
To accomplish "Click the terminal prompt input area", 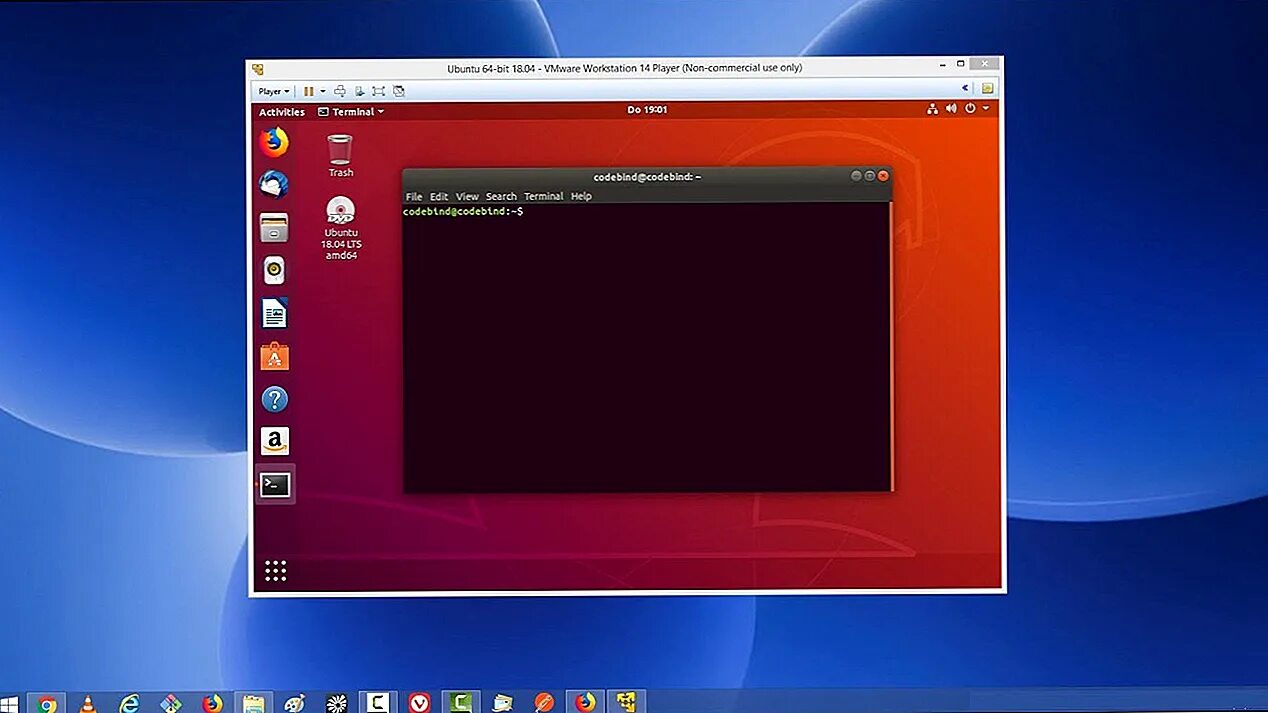I will (647, 346).
